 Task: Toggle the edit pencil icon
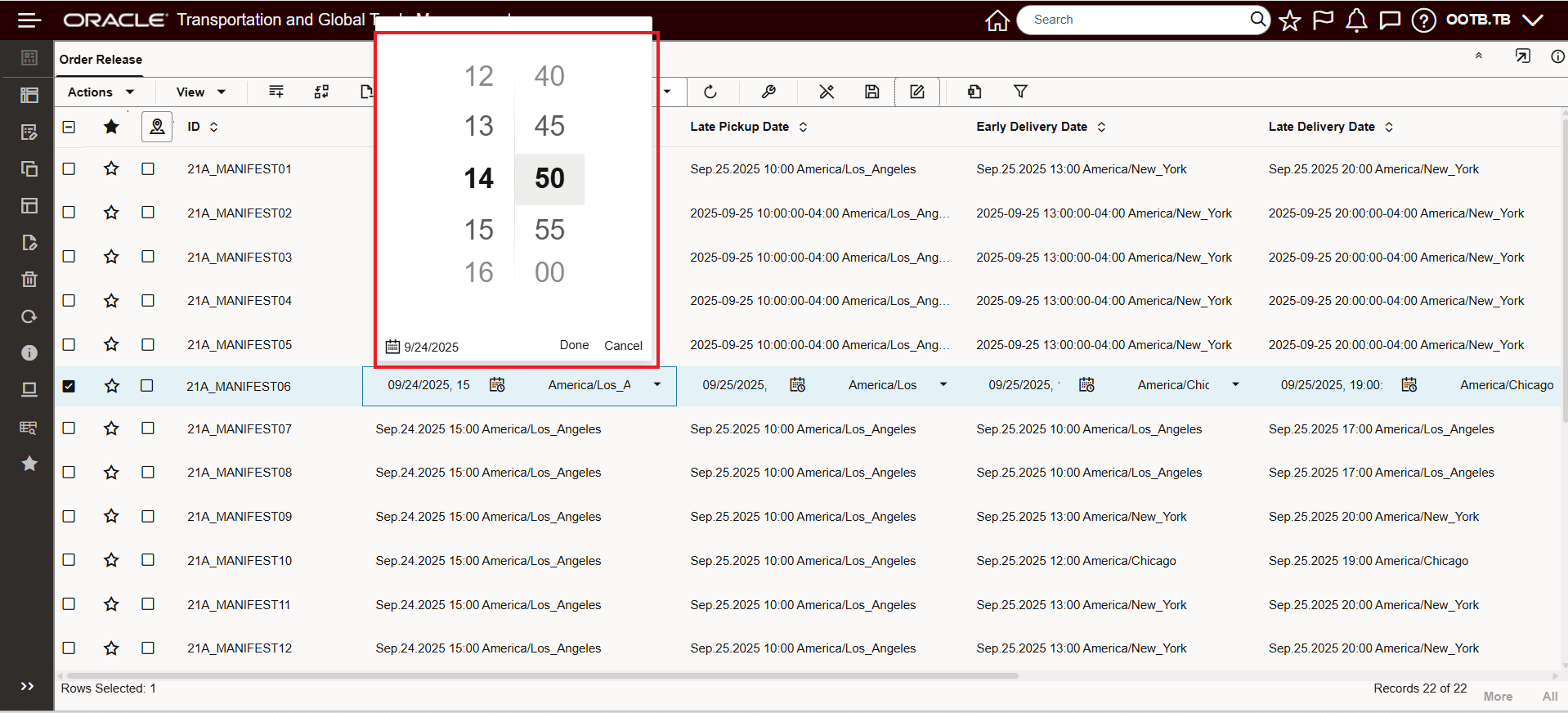click(917, 92)
